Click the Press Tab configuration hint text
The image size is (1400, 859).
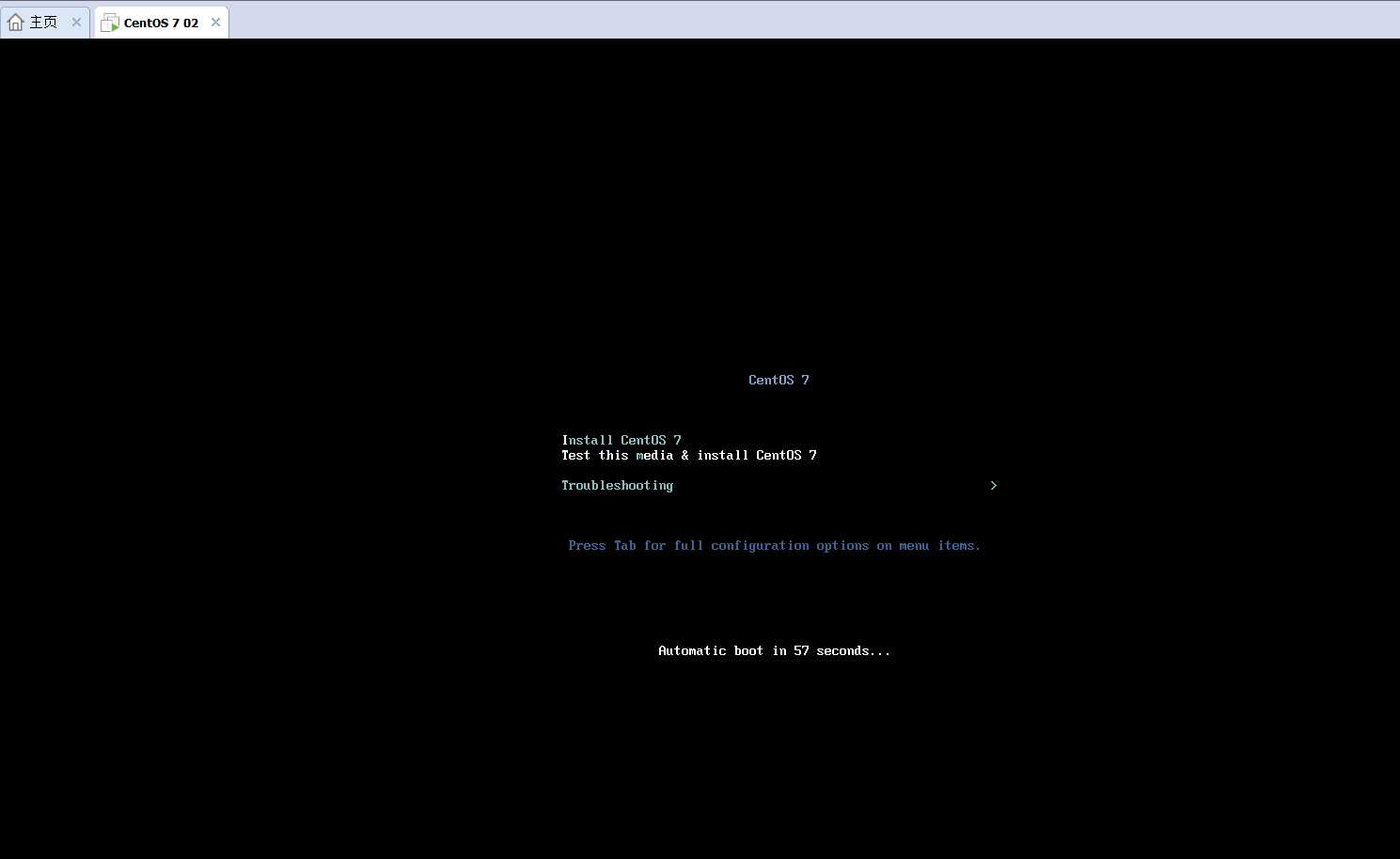pyautogui.click(x=774, y=545)
